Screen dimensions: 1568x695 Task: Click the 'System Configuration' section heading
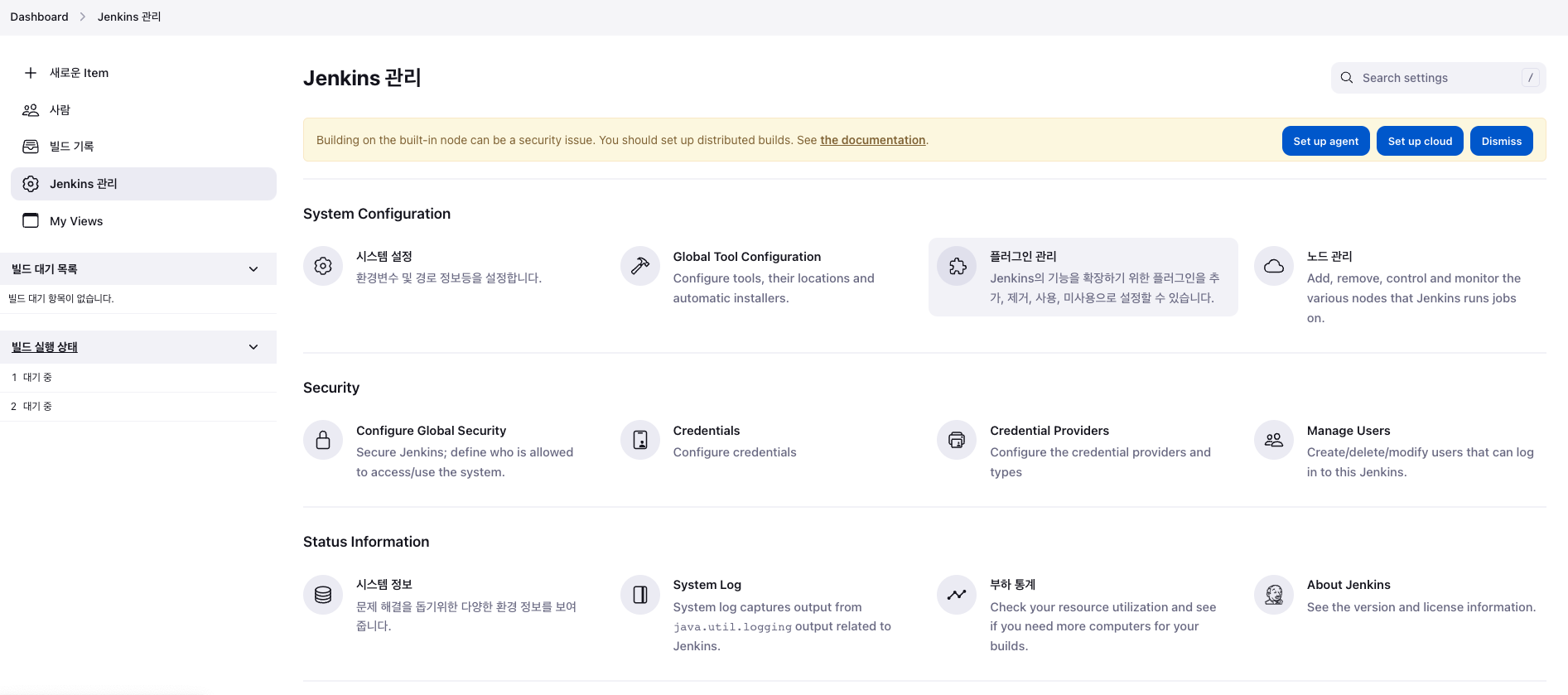377,214
